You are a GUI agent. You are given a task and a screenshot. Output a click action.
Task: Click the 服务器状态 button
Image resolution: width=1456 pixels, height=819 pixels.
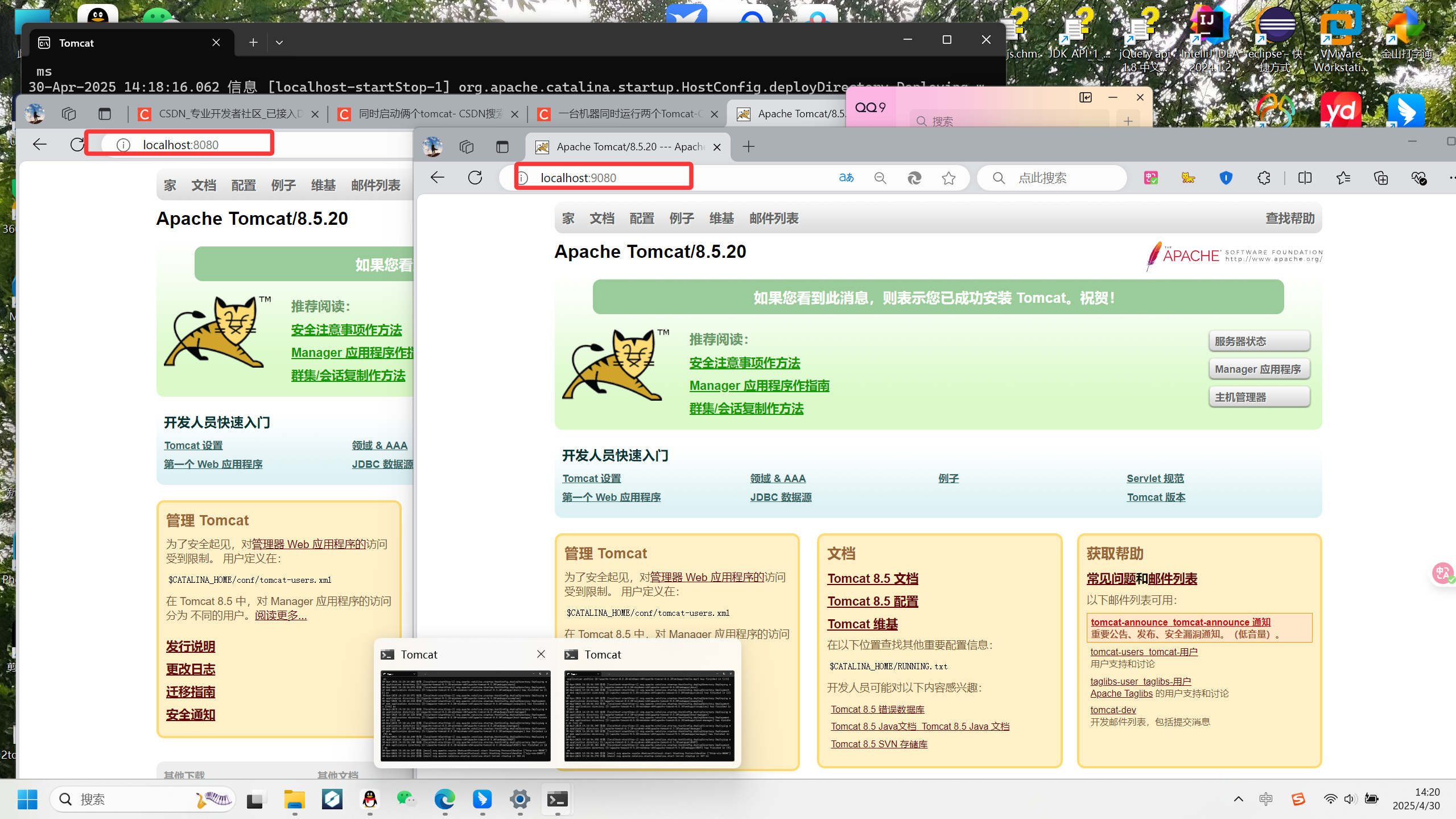[1259, 341]
